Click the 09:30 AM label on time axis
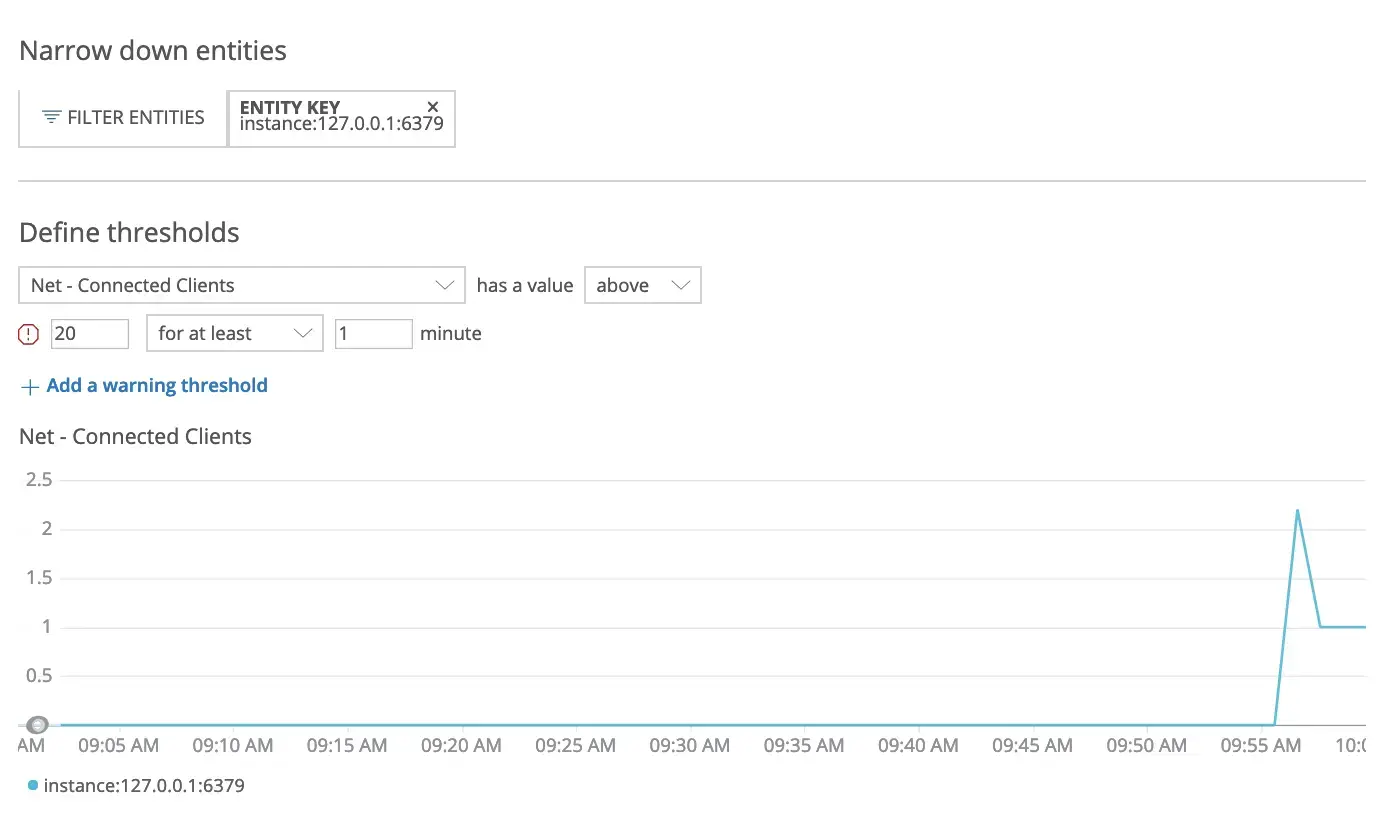1384x820 pixels. coord(689,746)
